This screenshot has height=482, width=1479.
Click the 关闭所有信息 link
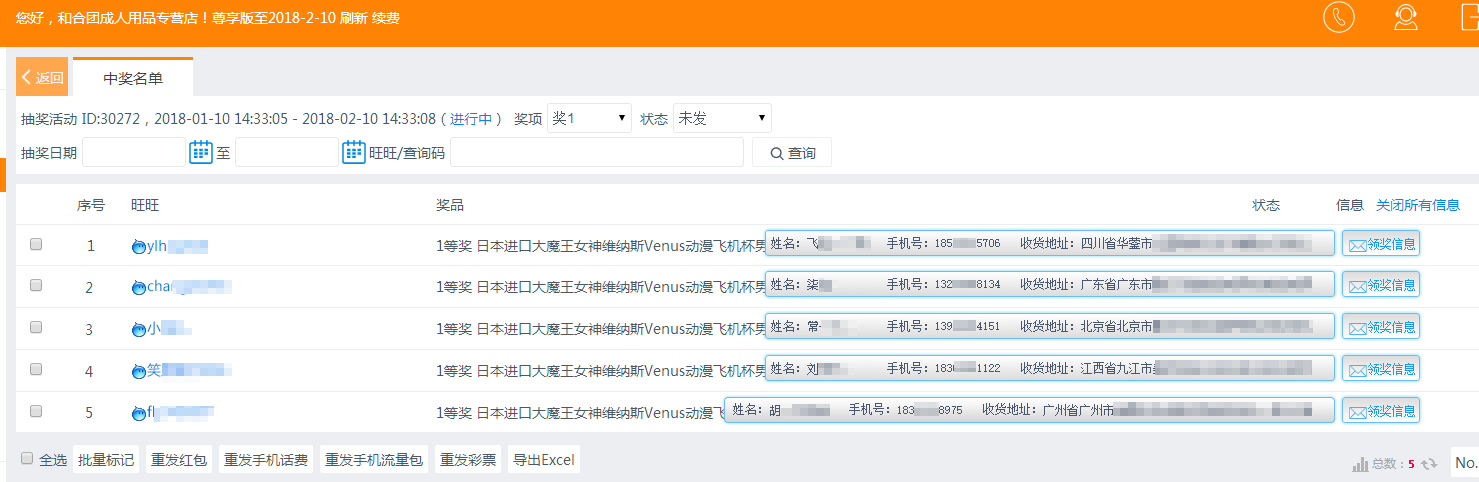point(1417,205)
